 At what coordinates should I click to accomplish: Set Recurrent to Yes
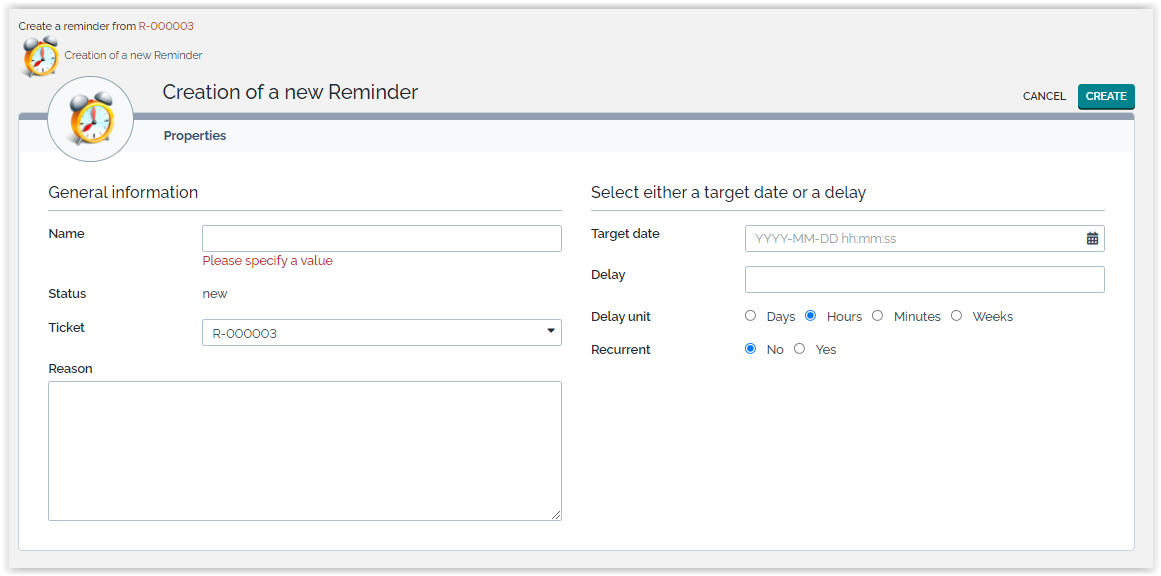[x=800, y=349]
